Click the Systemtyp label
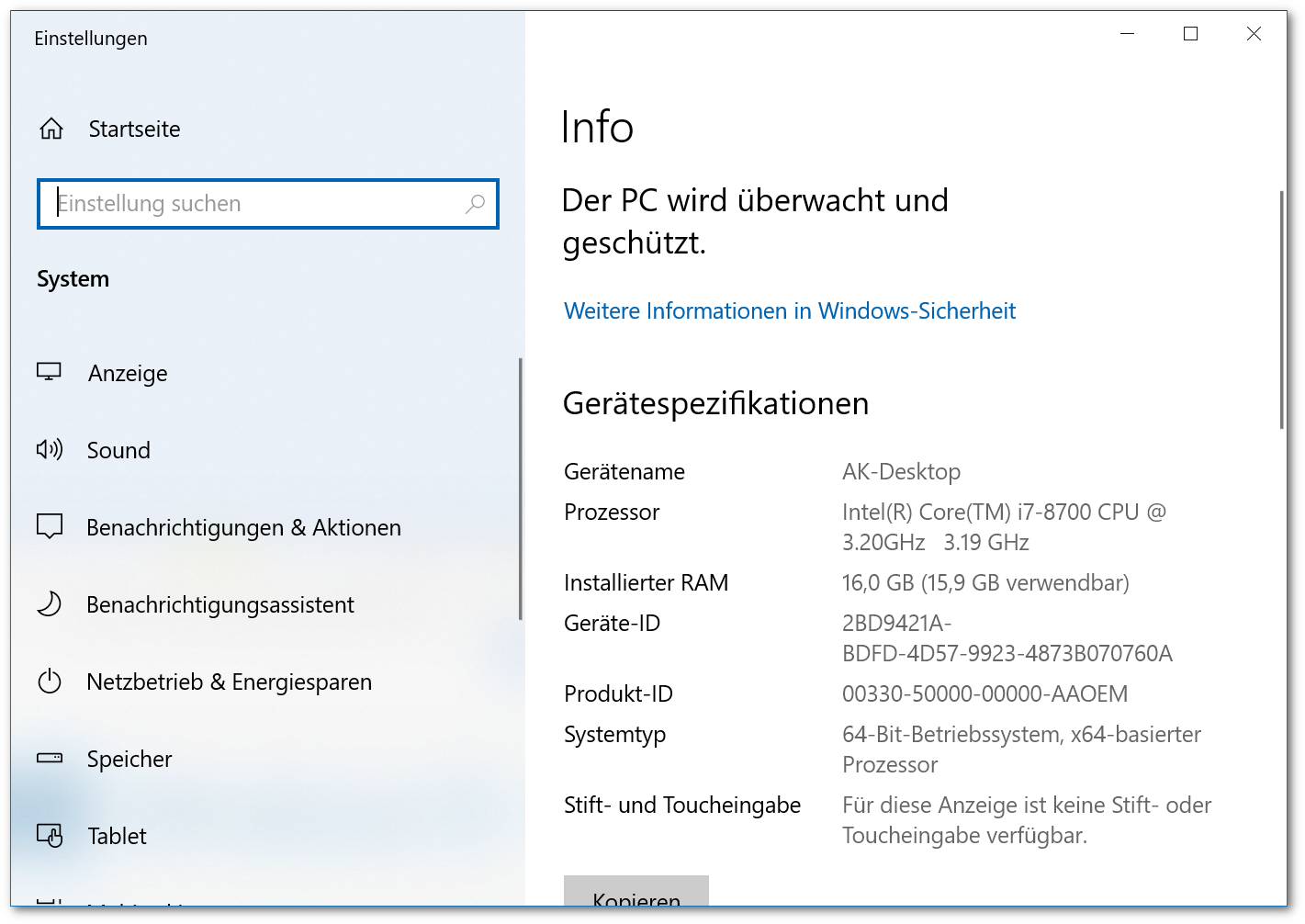1305x924 pixels. [614, 735]
